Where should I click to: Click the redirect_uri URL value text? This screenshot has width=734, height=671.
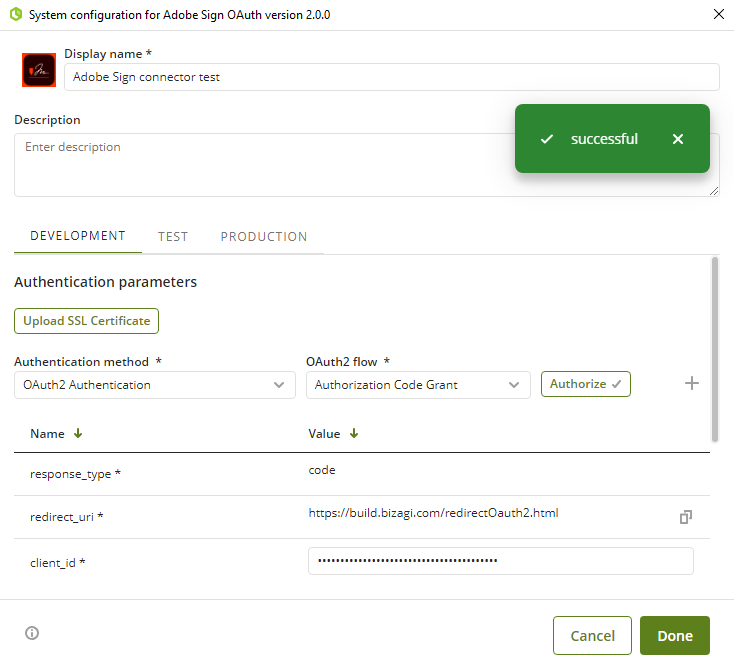coord(433,513)
